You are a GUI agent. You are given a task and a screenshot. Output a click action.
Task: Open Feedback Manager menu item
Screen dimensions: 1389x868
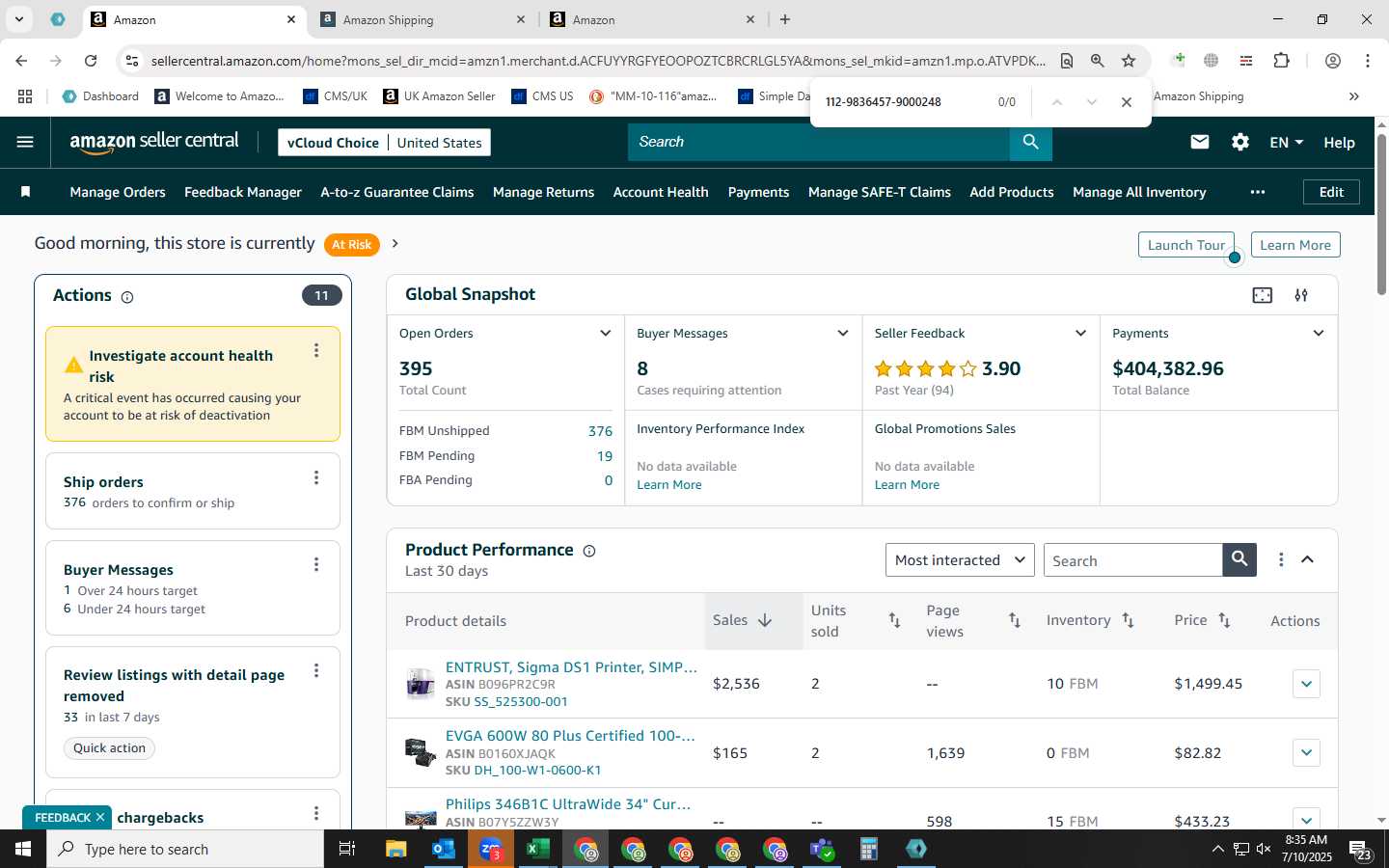pos(243,192)
